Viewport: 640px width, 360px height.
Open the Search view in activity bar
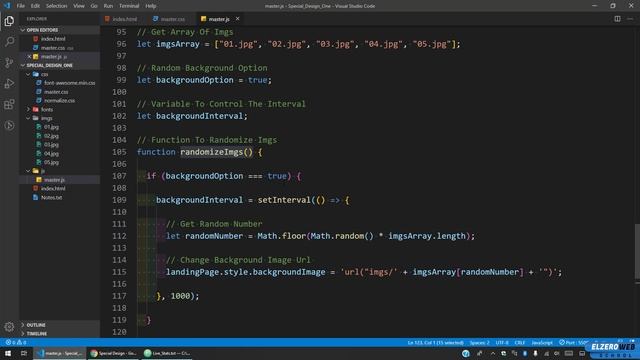click(9, 42)
